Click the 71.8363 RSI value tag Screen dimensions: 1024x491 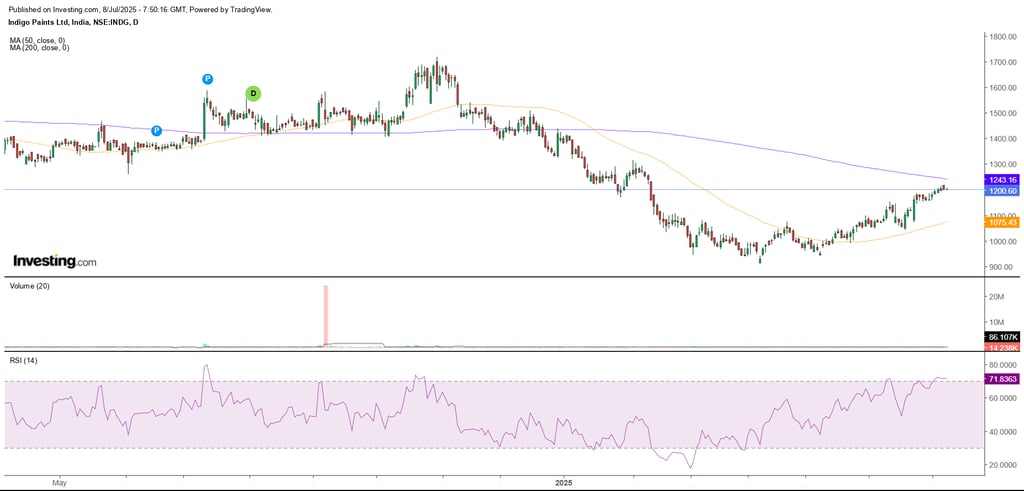(x=1000, y=379)
